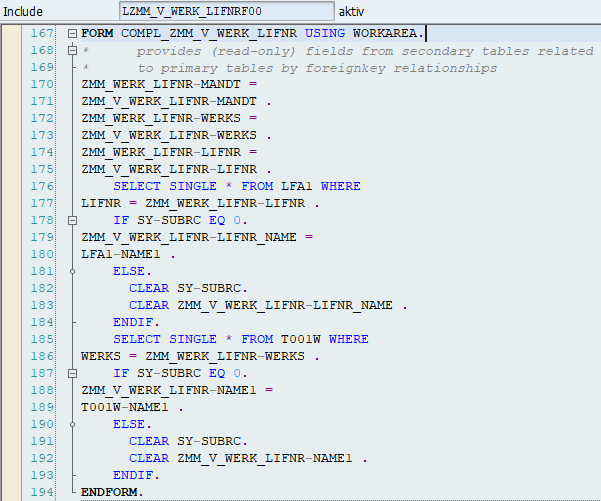Click line number 167 in gutter
This screenshot has height=501, width=601.
click(42, 33)
